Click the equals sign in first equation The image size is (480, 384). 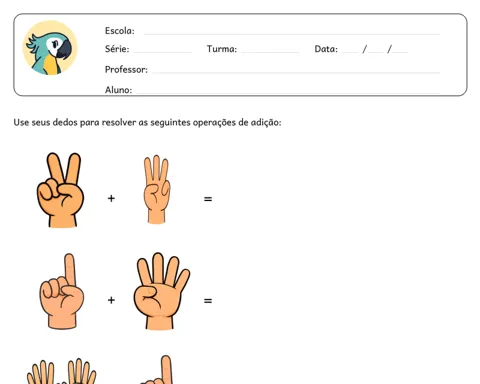pos(208,199)
